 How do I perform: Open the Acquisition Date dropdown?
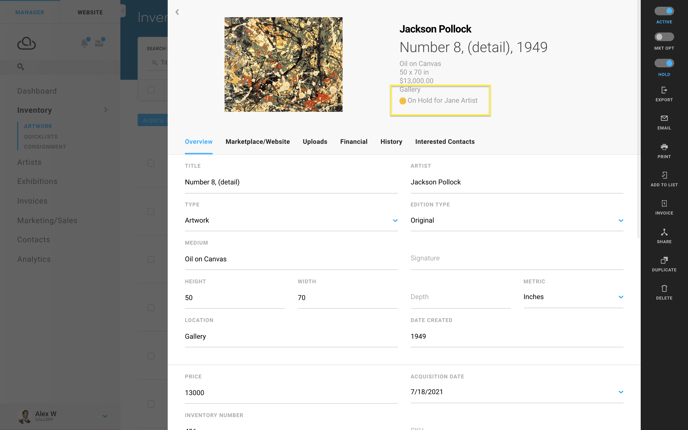point(517,392)
